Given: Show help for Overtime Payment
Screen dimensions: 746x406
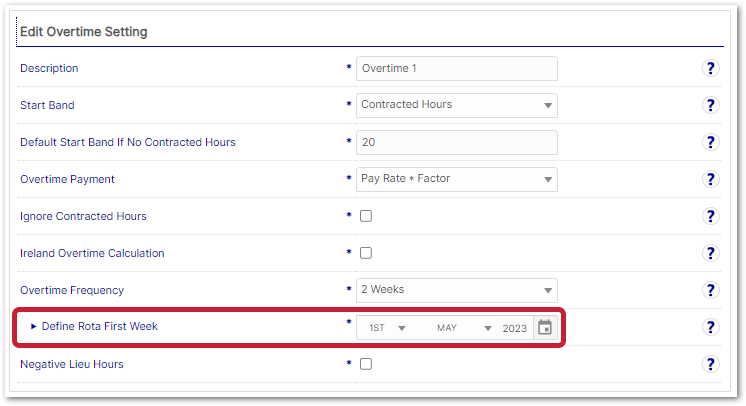Looking at the screenshot, I should (x=711, y=179).
